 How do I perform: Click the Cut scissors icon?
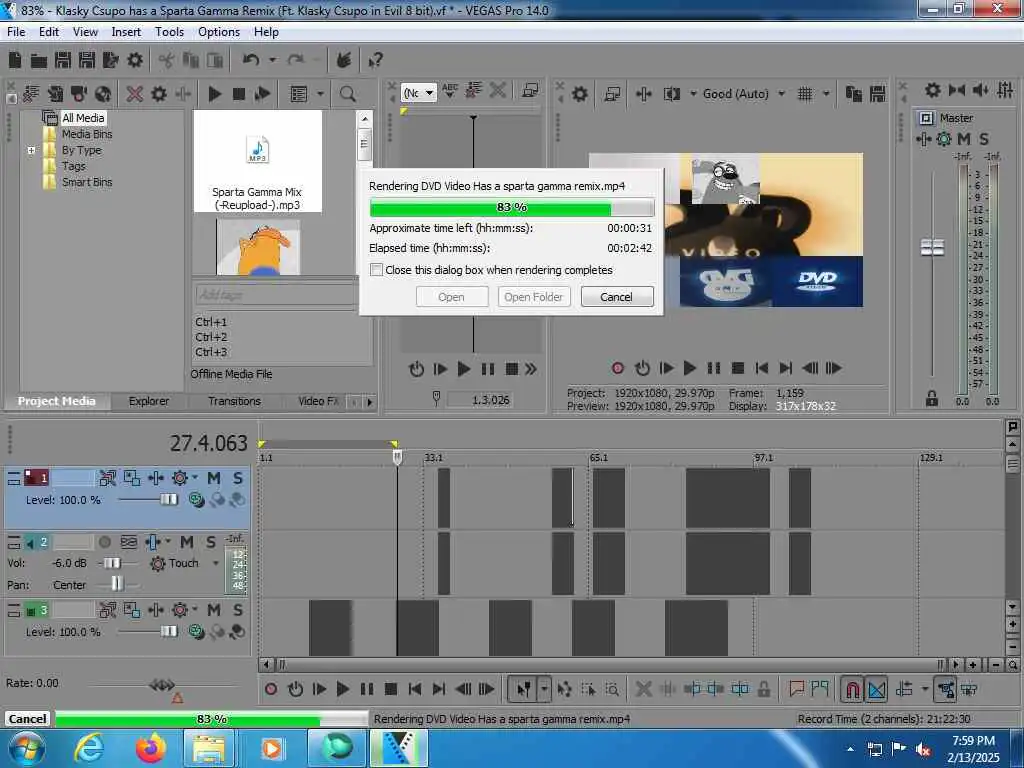(167, 61)
